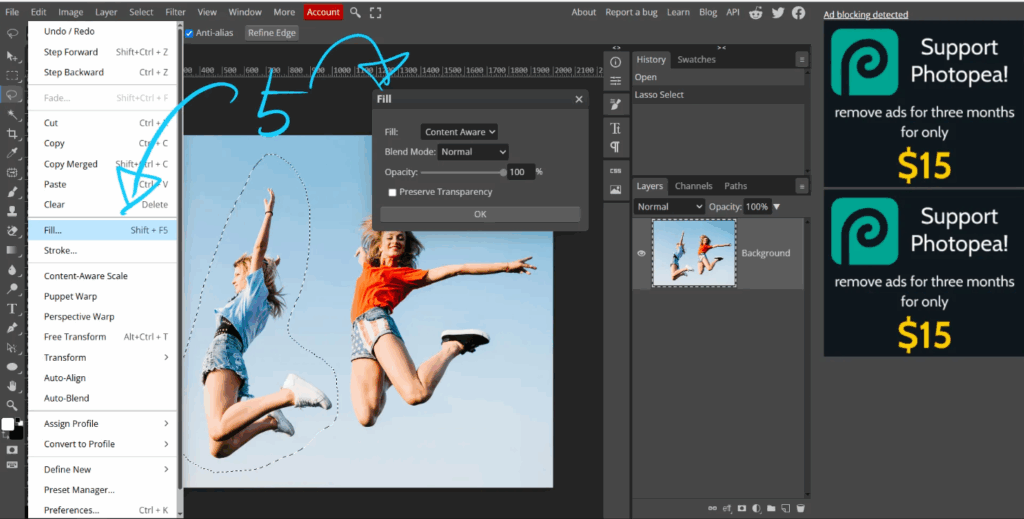Open the Properties sliders panel icon
This screenshot has height=519, width=1024.
point(615,81)
